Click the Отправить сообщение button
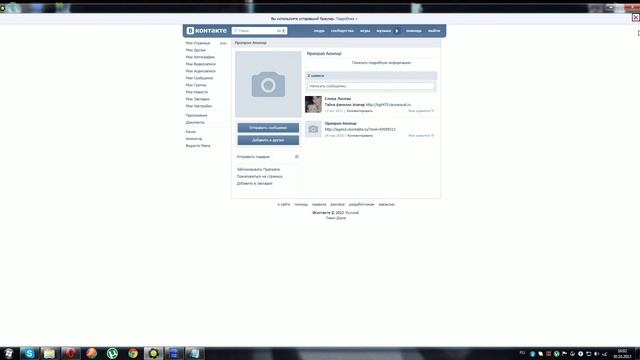 click(x=268, y=128)
